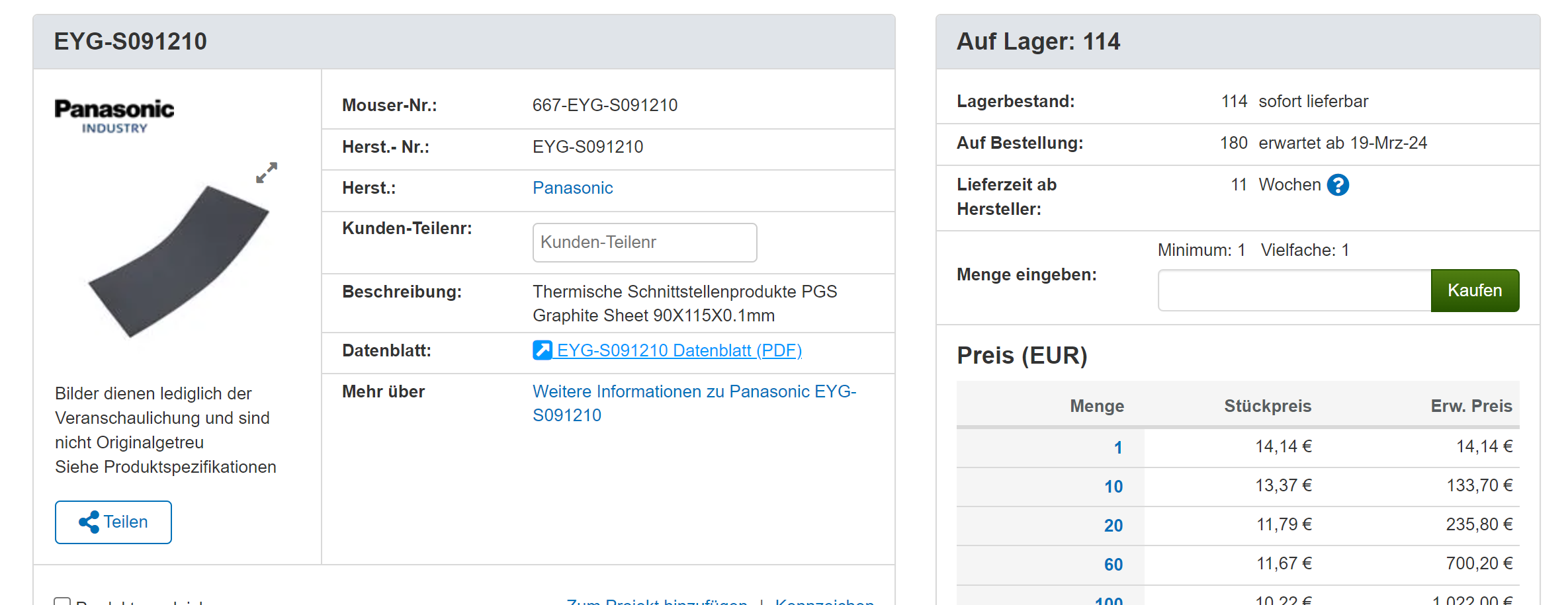Open Weitere Informationen zu Panasonic link
The width and height of the screenshot is (1568, 605).
[695, 403]
